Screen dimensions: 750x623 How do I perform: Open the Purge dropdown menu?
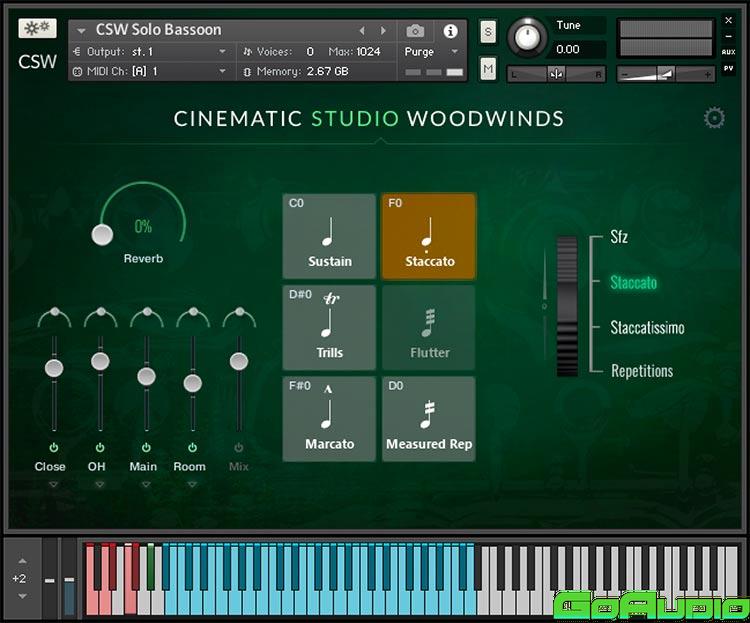pyautogui.click(x=432, y=51)
